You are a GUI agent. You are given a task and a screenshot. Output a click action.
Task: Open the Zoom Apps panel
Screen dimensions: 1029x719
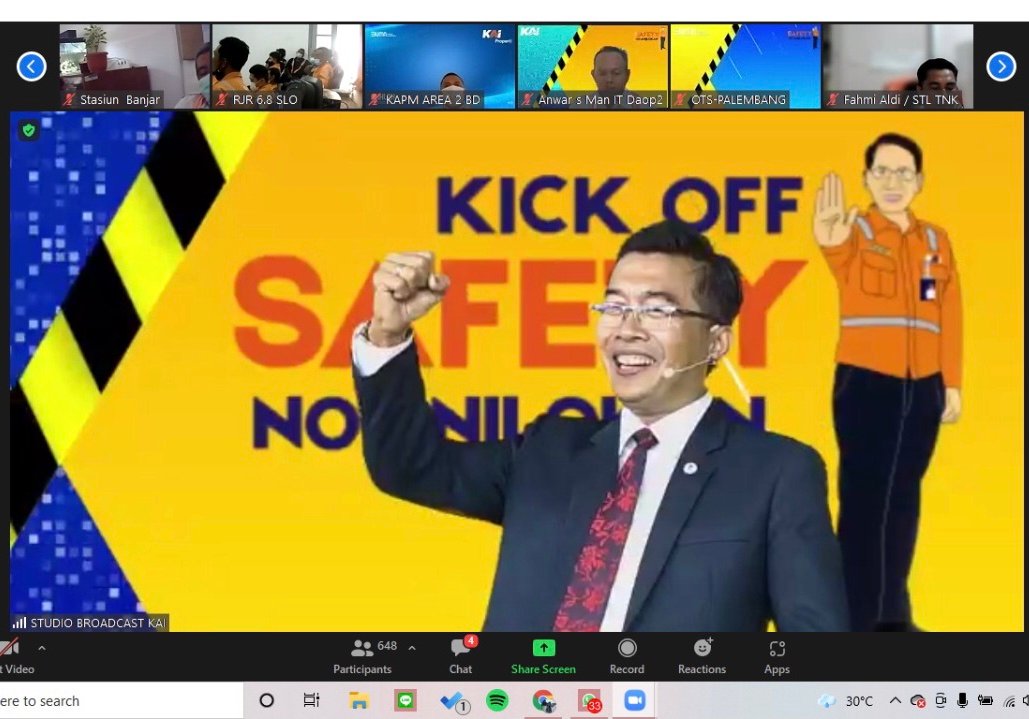[777, 655]
